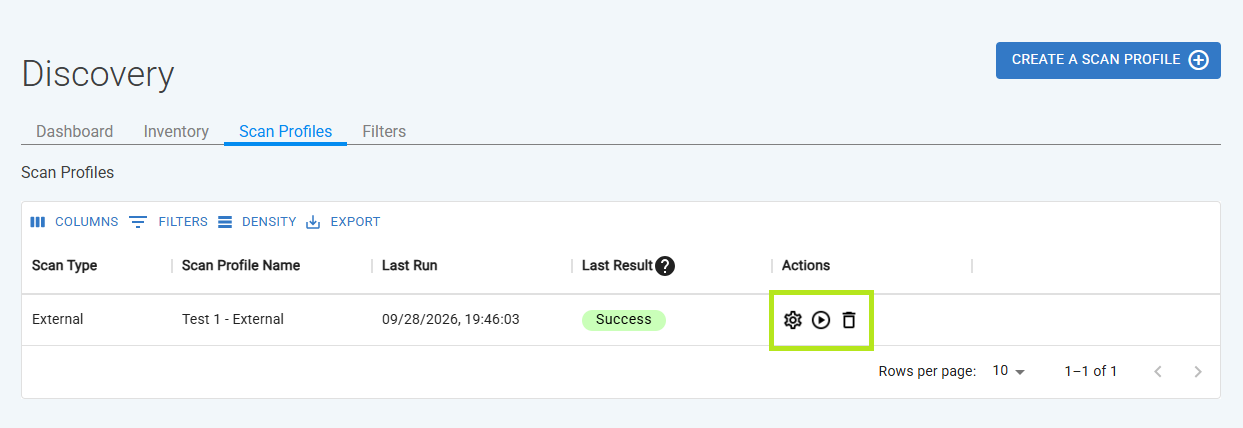Sort by Last Run column header
This screenshot has width=1243, height=428.
(x=409, y=266)
